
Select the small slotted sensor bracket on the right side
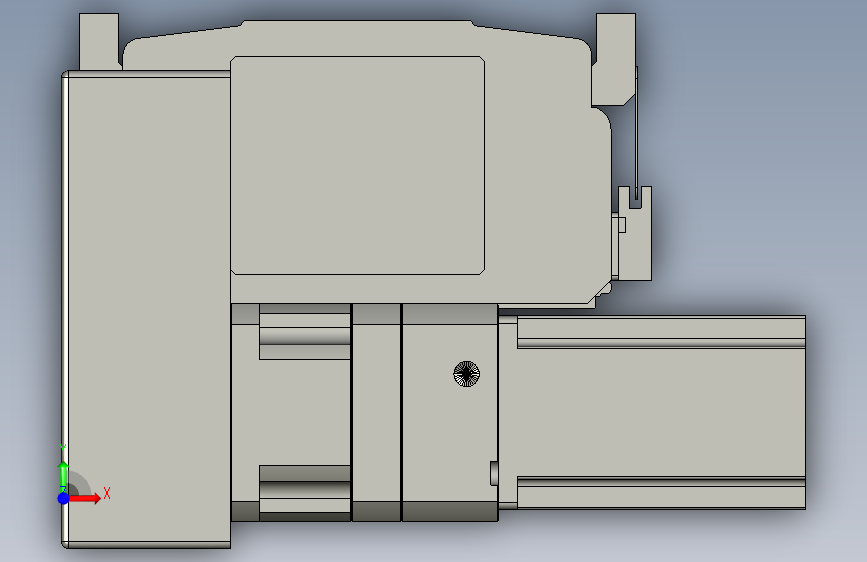point(635,233)
